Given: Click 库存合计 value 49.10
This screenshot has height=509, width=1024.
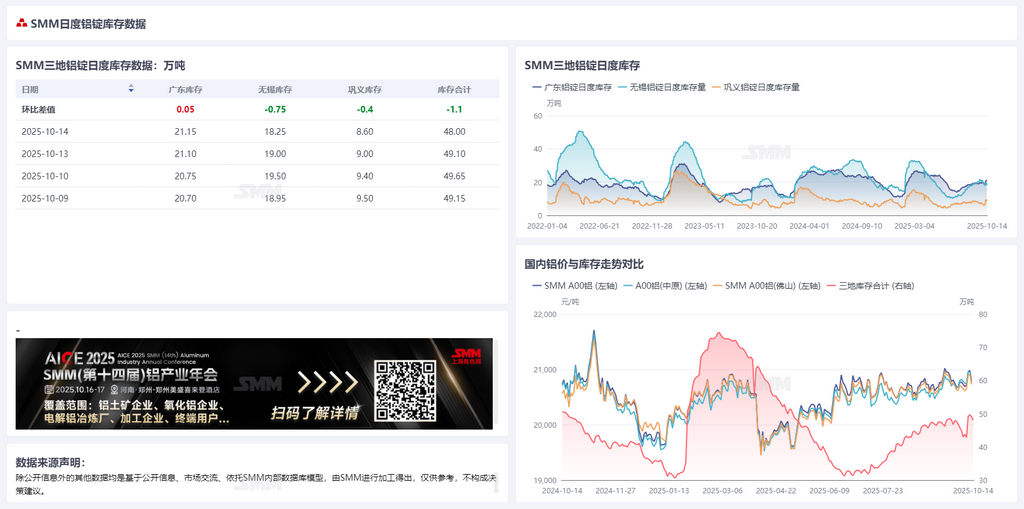Looking at the screenshot, I should coord(455,154).
